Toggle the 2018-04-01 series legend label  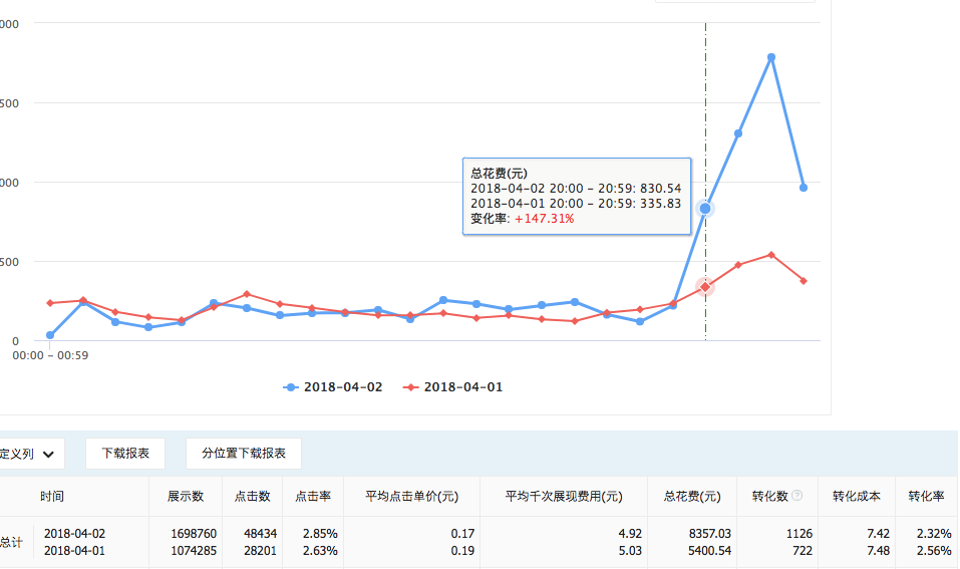(463, 387)
